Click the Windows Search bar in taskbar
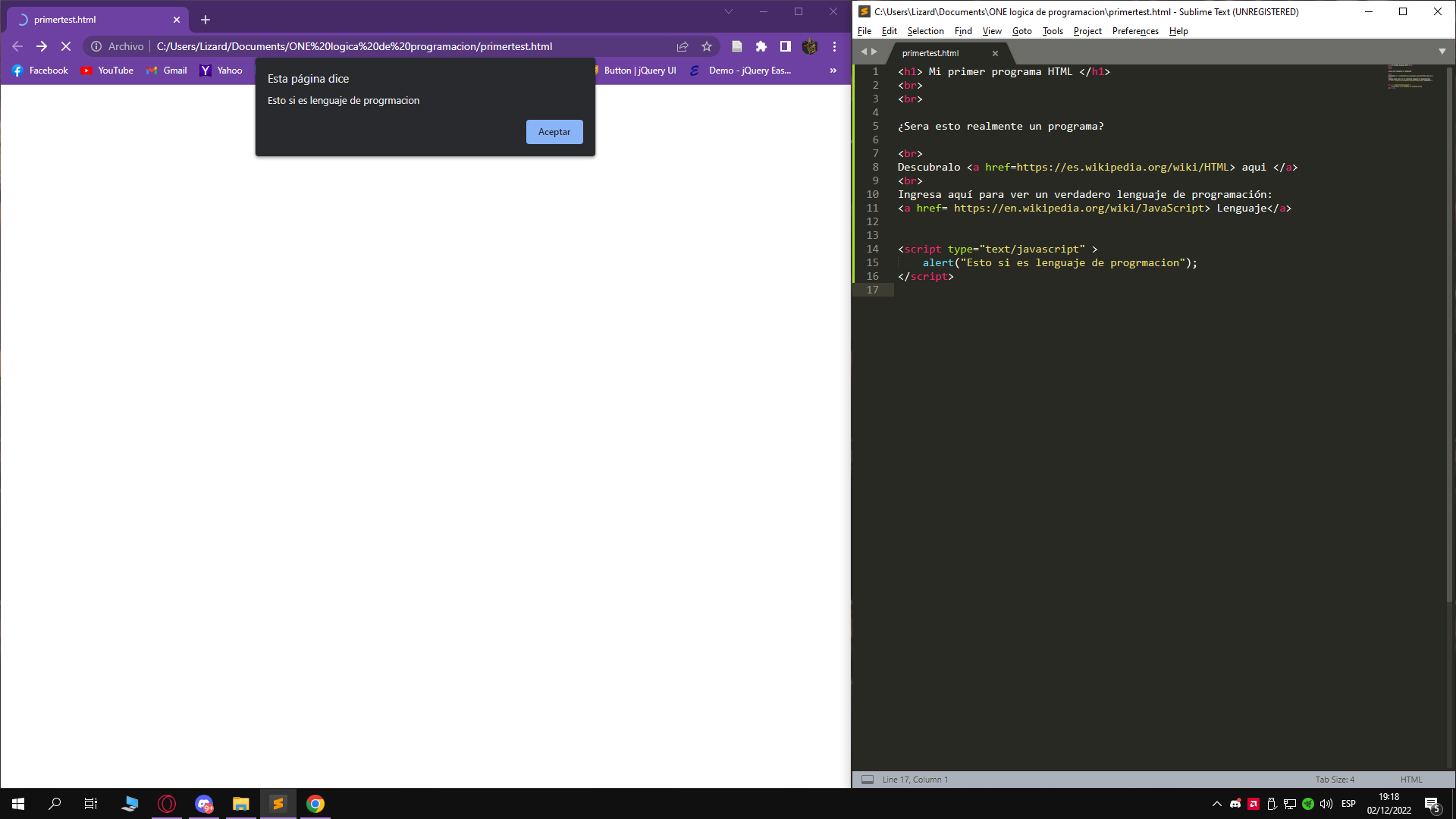This screenshot has height=819, width=1456. coord(55,803)
